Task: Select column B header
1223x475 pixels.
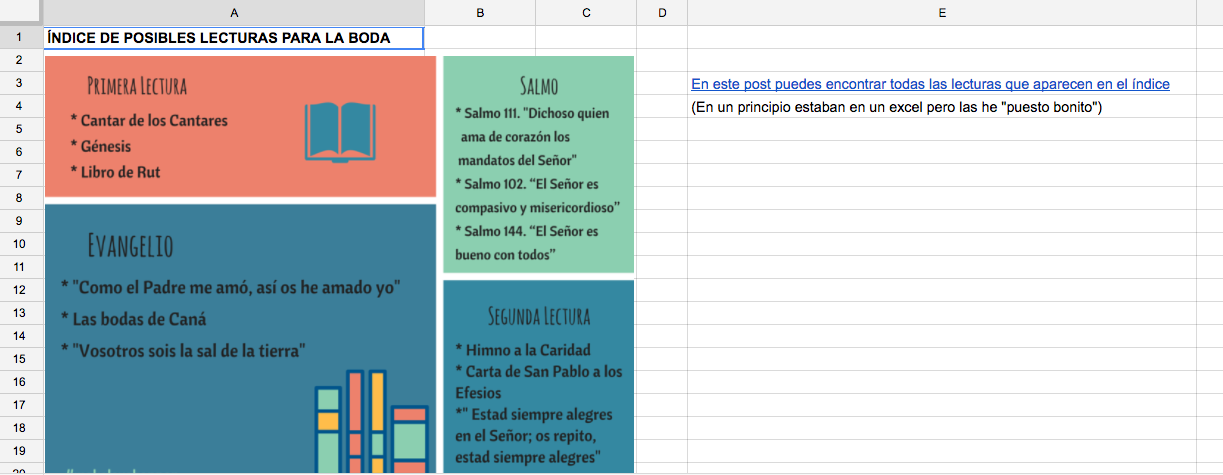Action: pos(480,12)
